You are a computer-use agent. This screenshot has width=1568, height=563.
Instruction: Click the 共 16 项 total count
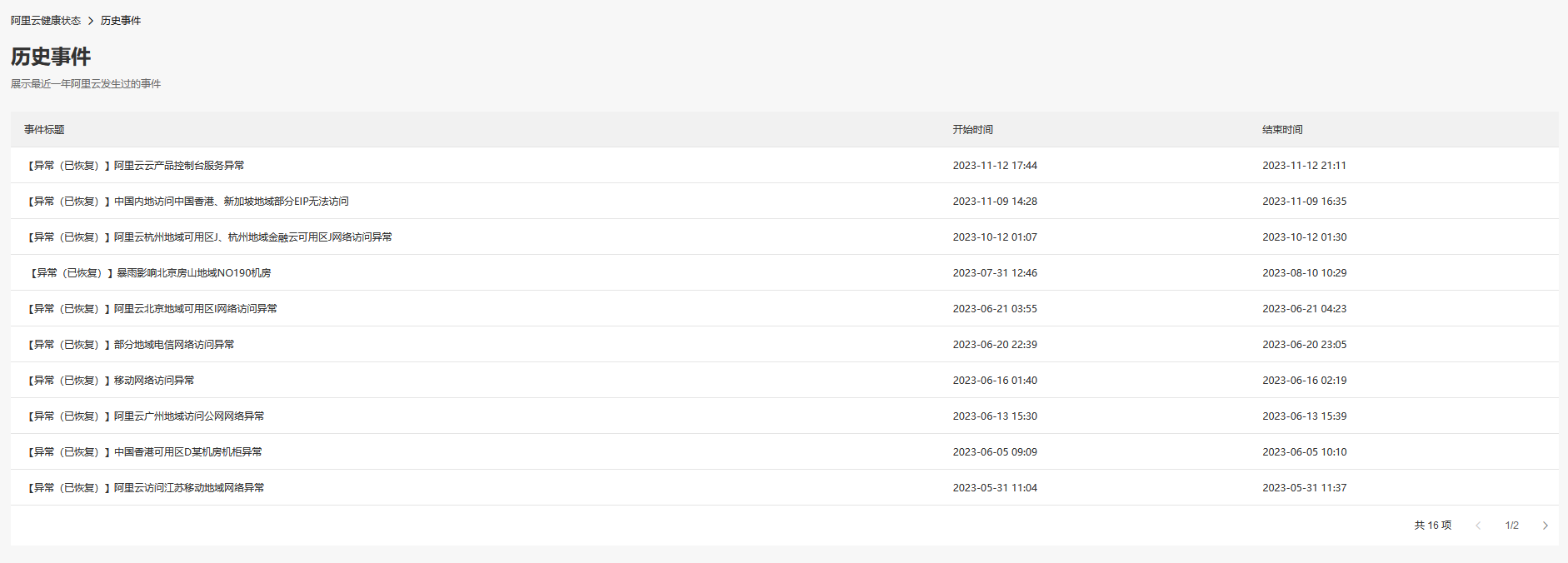coord(1433,526)
